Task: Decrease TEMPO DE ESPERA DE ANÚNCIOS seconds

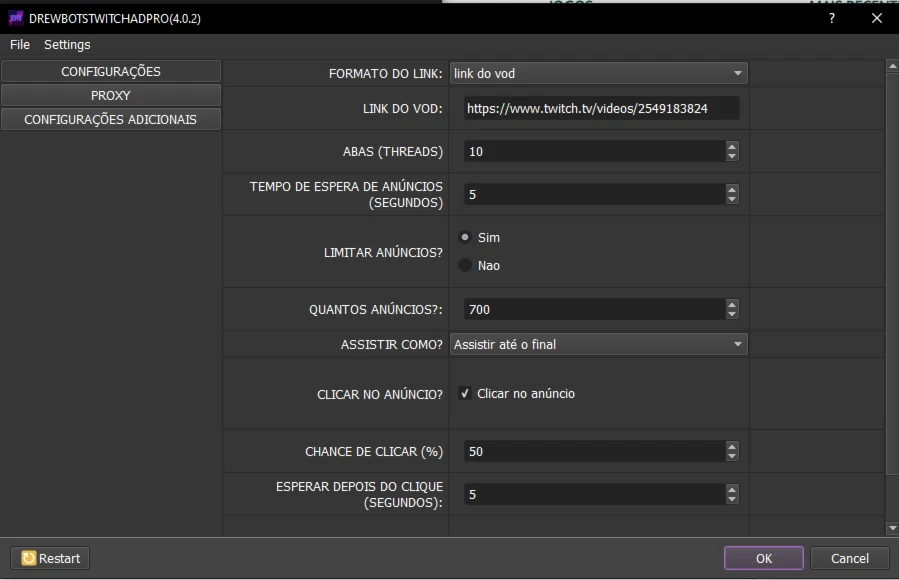Action: (732, 199)
